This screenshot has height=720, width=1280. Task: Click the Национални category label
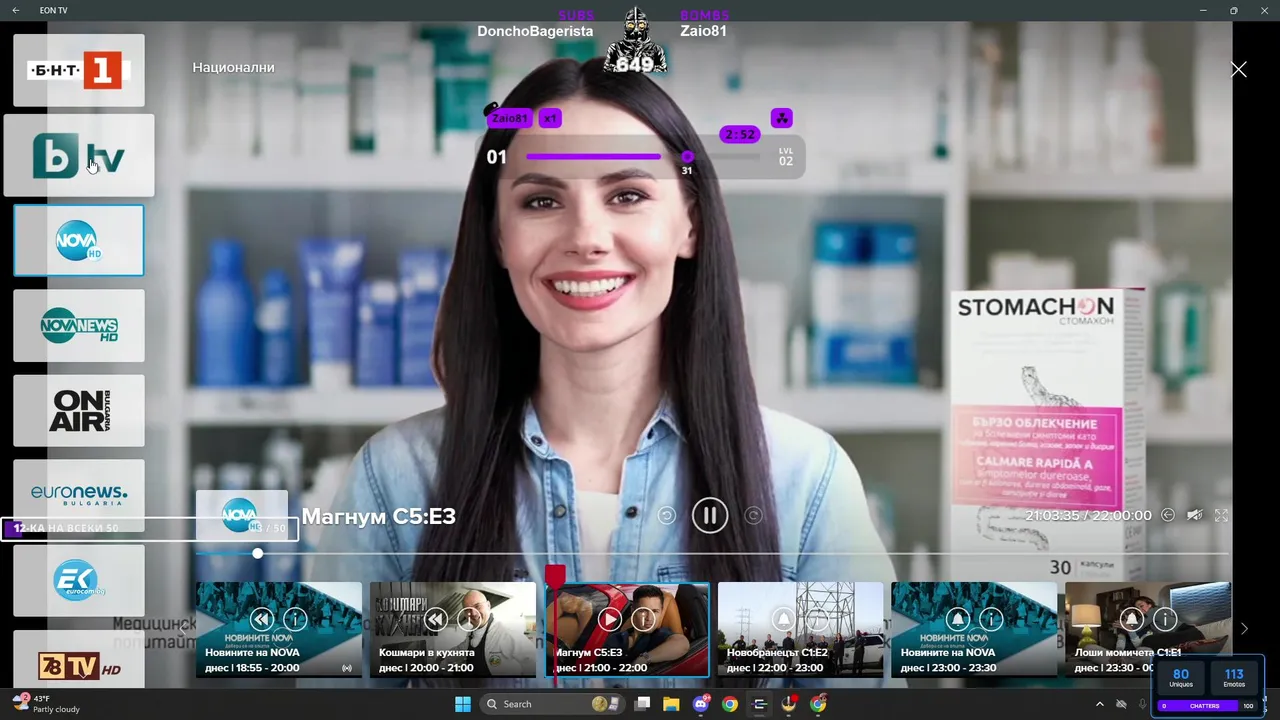(x=233, y=67)
